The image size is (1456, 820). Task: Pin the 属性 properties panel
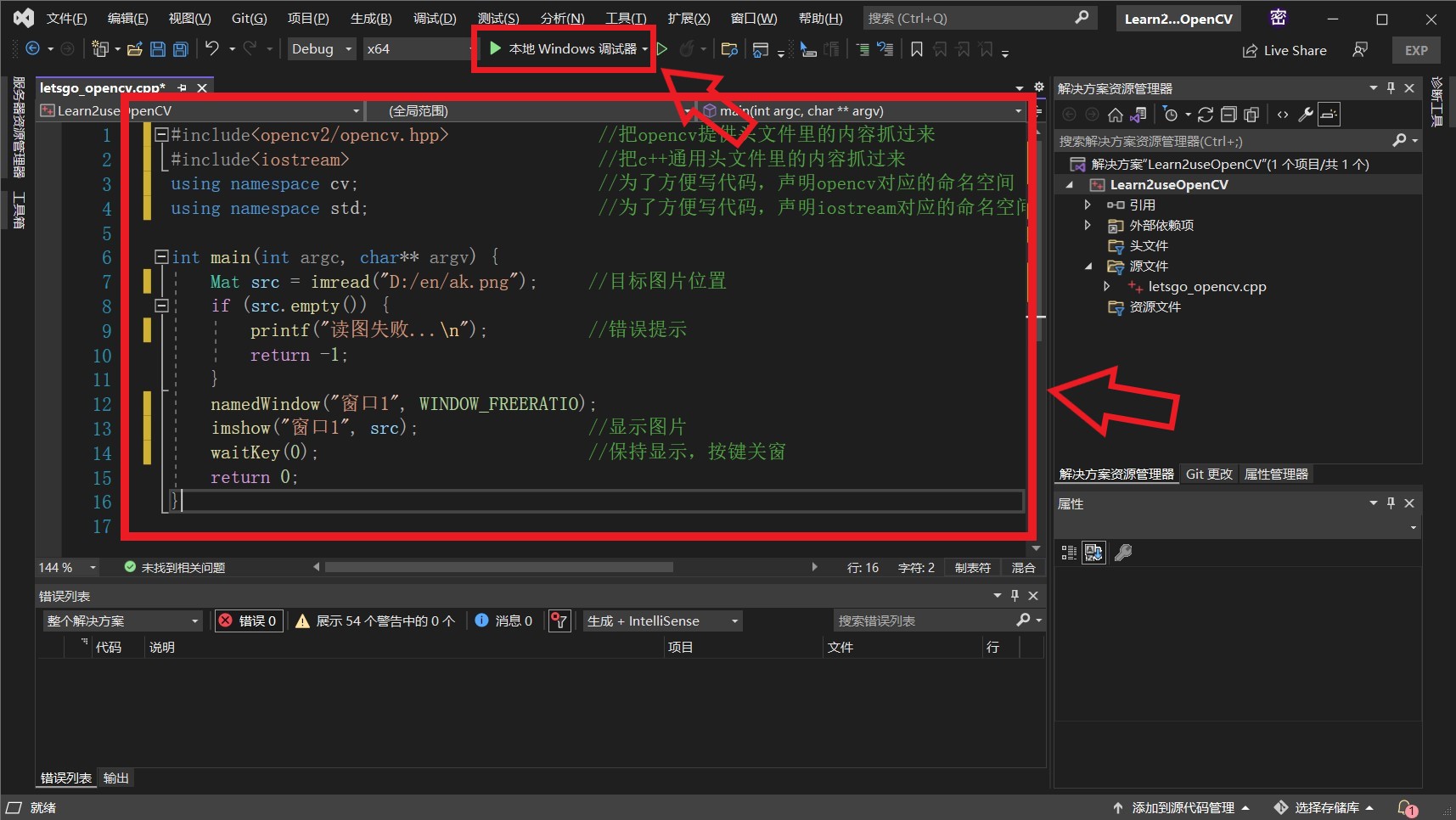(x=1390, y=503)
